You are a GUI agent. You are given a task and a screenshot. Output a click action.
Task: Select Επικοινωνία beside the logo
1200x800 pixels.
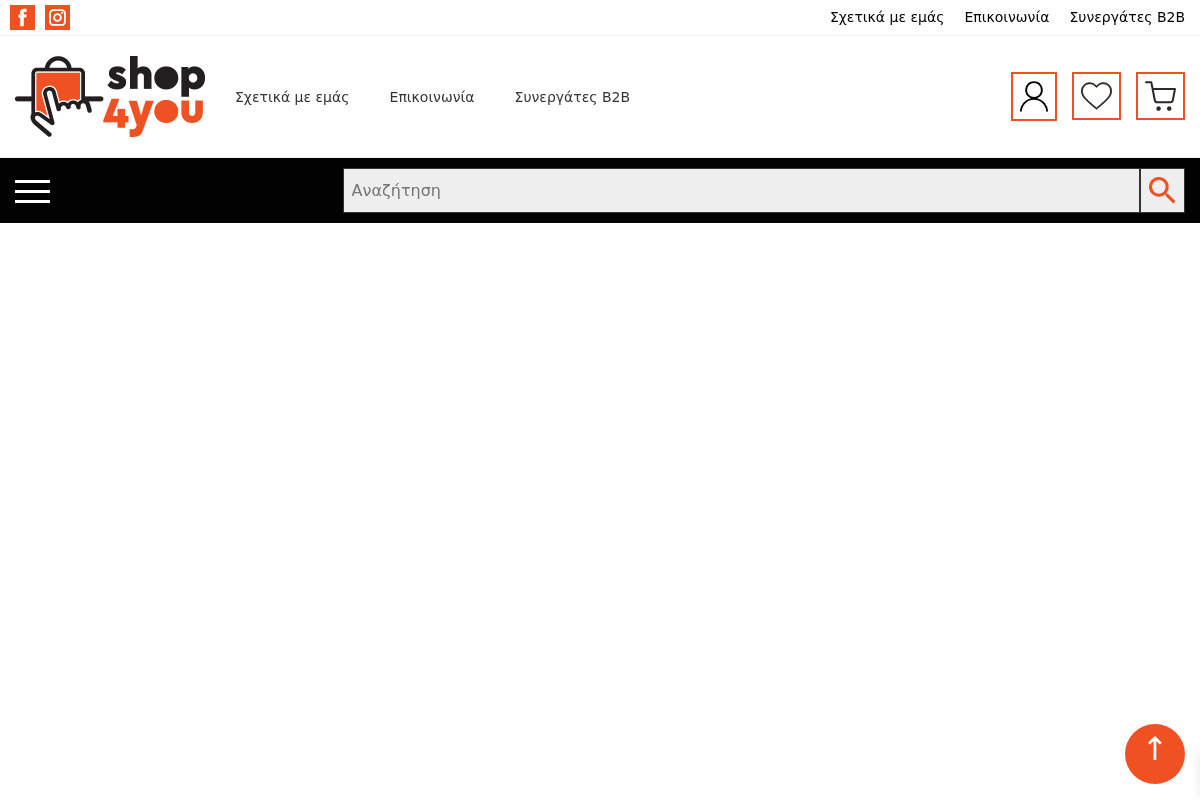431,97
